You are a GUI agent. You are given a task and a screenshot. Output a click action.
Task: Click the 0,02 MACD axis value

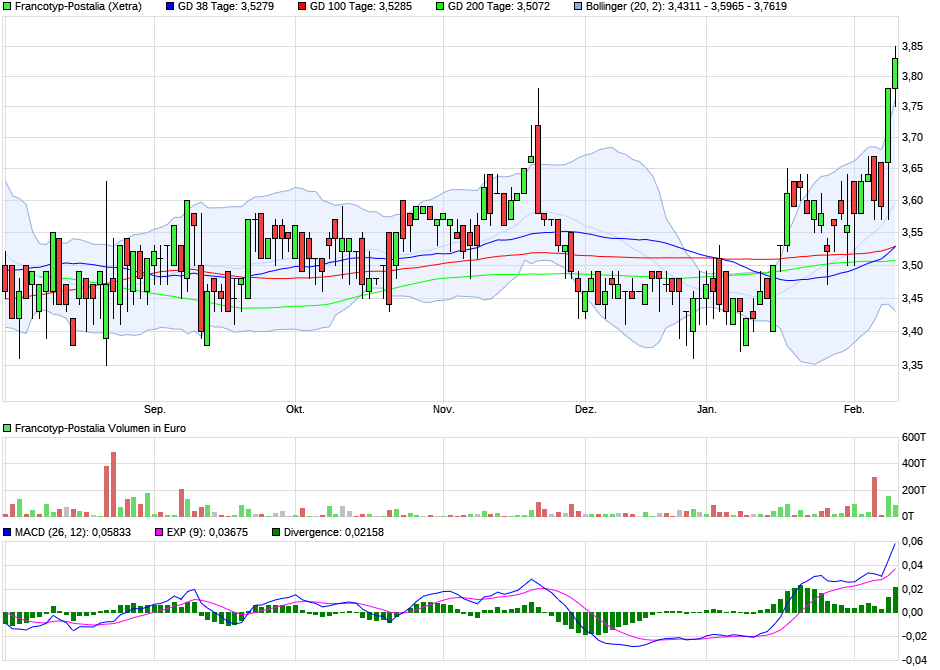pyautogui.click(x=912, y=589)
